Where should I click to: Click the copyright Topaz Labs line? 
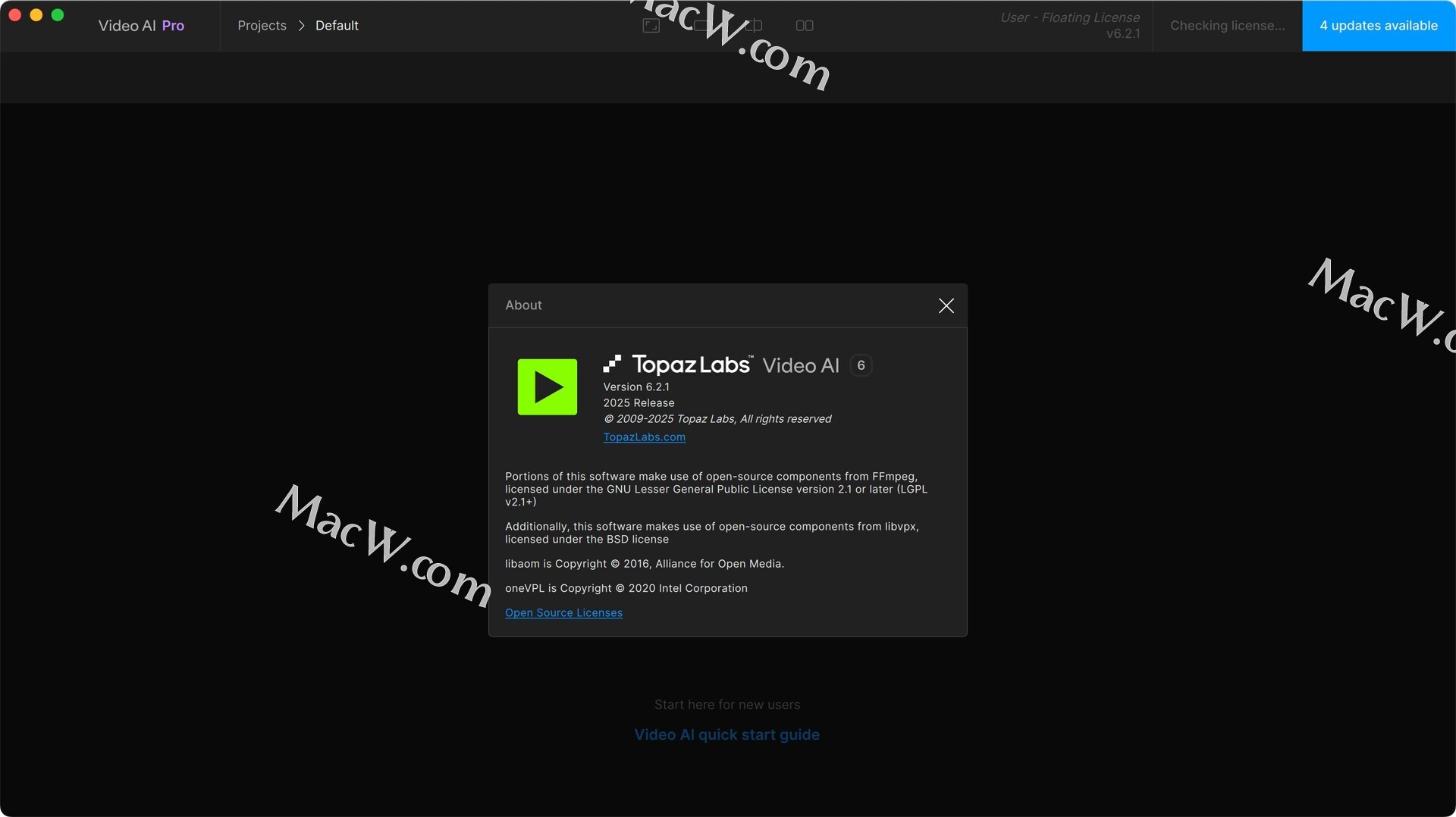click(717, 419)
